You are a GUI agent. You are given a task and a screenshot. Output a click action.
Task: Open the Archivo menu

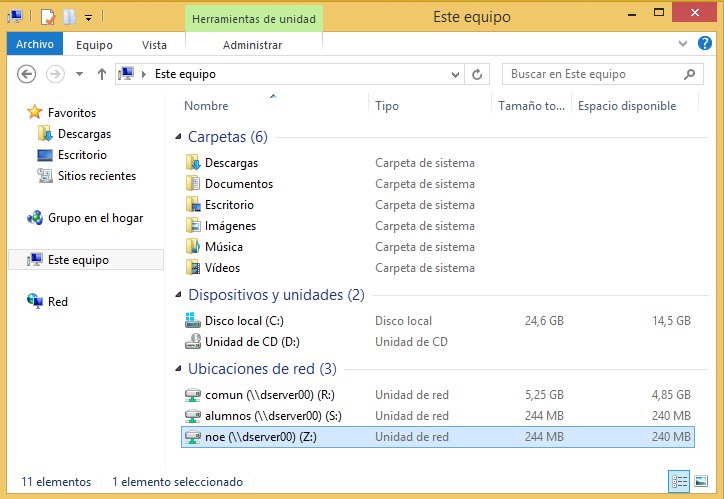click(x=35, y=44)
